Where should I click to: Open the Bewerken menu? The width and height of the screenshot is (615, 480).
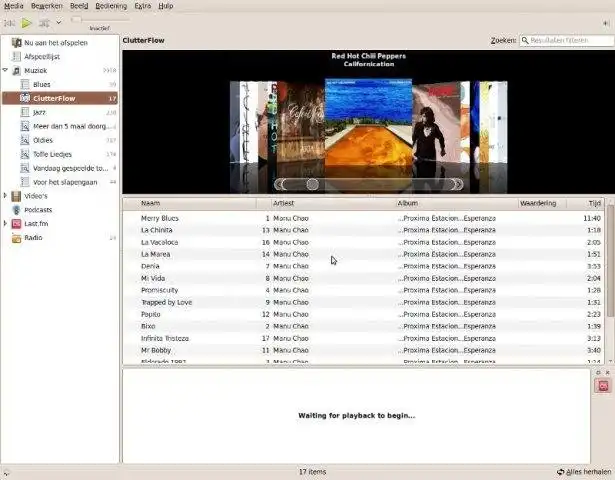tap(47, 6)
